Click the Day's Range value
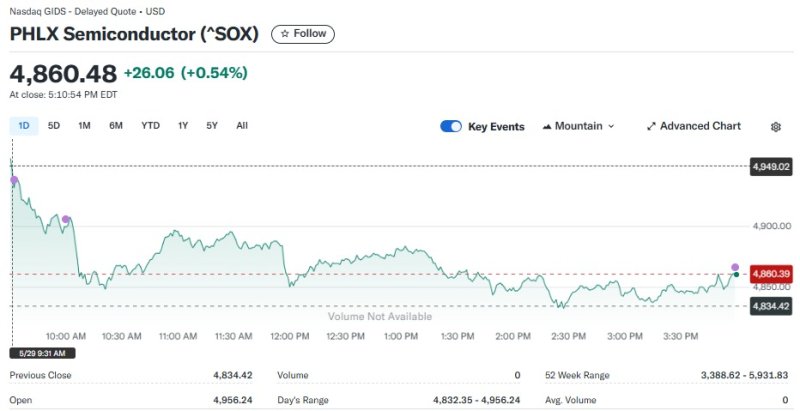800x411 pixels. 477,400
